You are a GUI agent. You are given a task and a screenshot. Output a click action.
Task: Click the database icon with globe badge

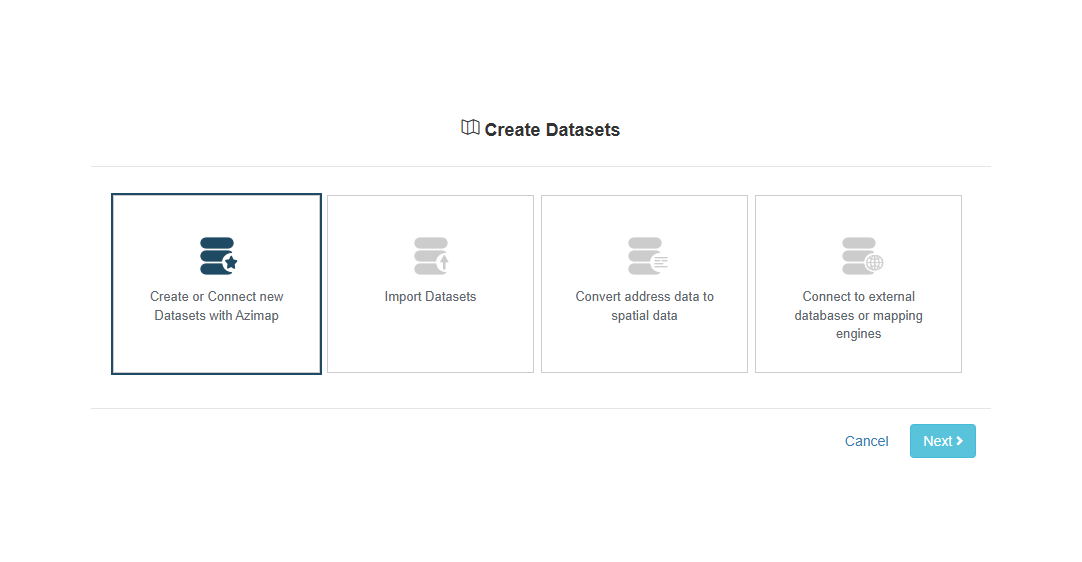pyautogui.click(x=863, y=256)
